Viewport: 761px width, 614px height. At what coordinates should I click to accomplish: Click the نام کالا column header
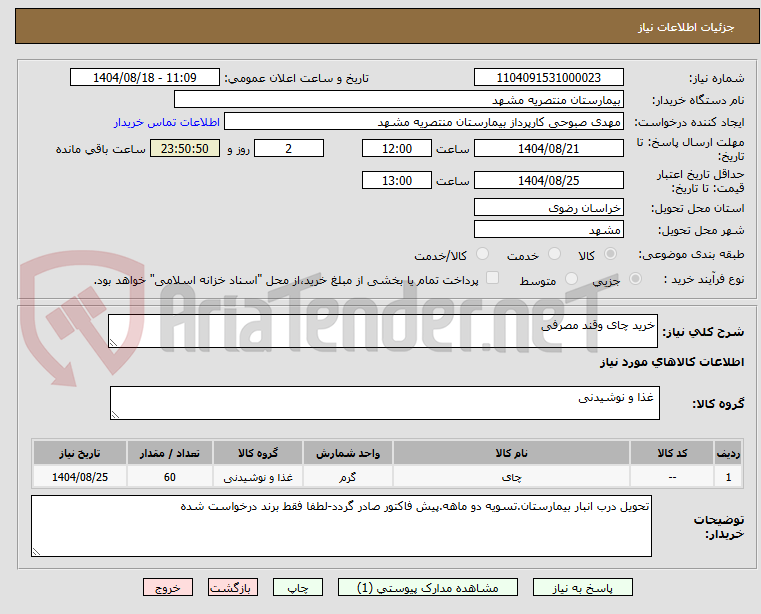pos(511,453)
